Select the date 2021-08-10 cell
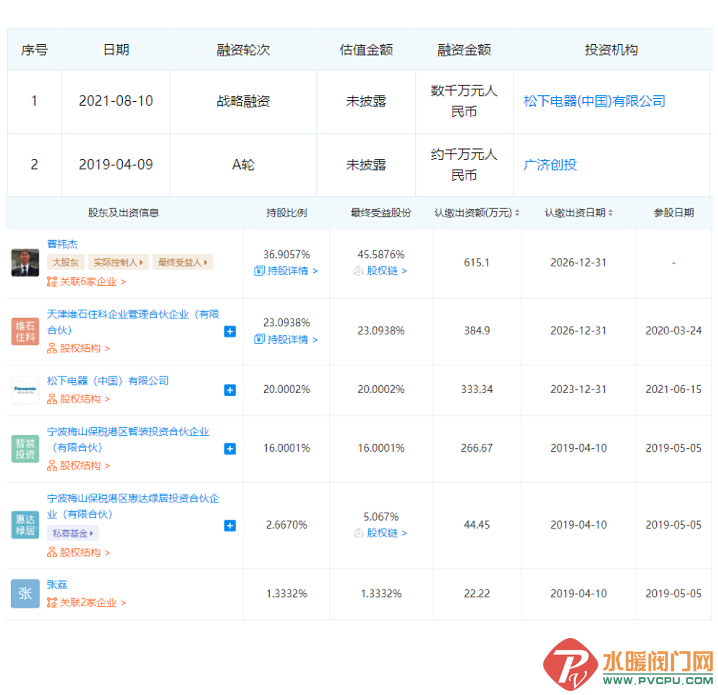Viewport: 718px width, 695px height. 116,101
